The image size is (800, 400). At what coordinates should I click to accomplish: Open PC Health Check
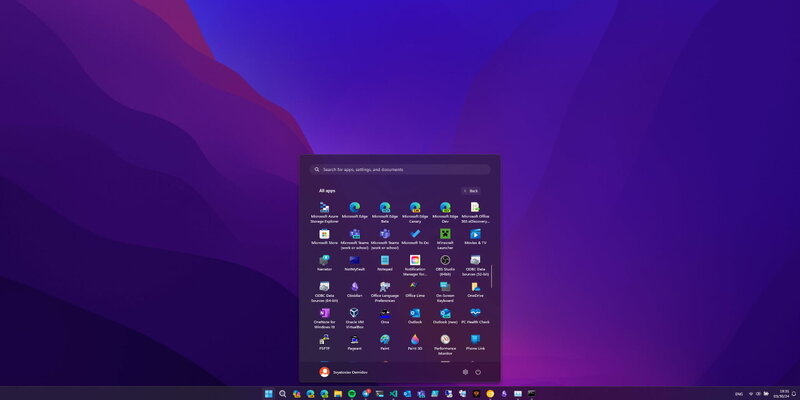tap(476, 316)
